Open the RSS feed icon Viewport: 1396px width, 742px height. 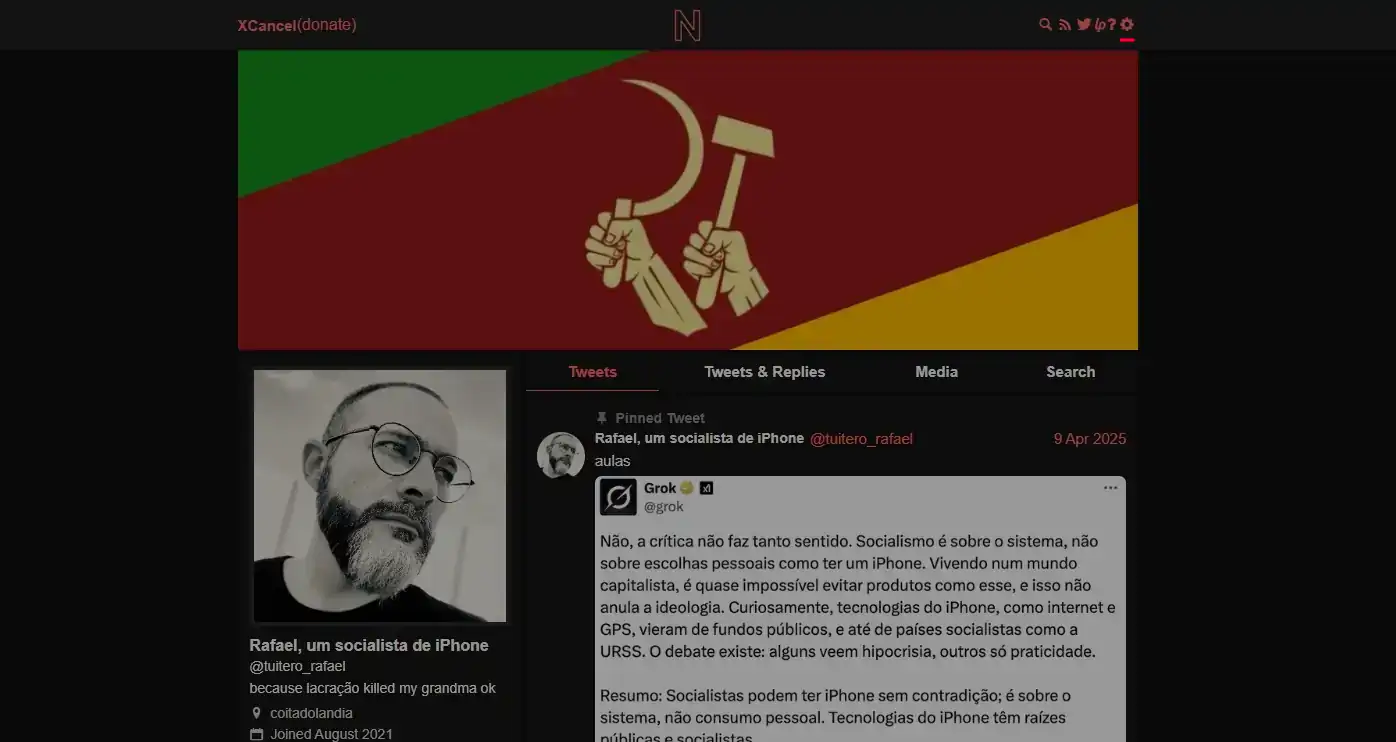point(1065,24)
